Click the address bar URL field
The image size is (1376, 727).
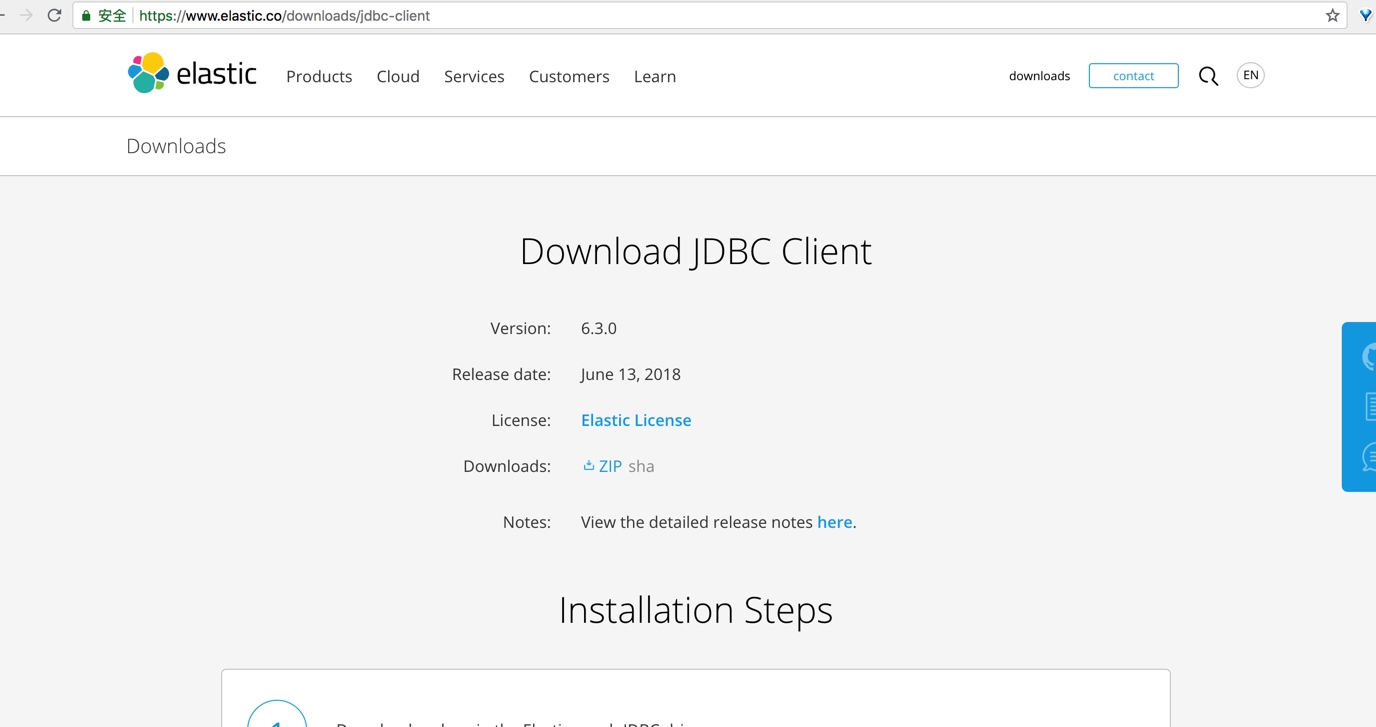pyautogui.click(x=700, y=16)
